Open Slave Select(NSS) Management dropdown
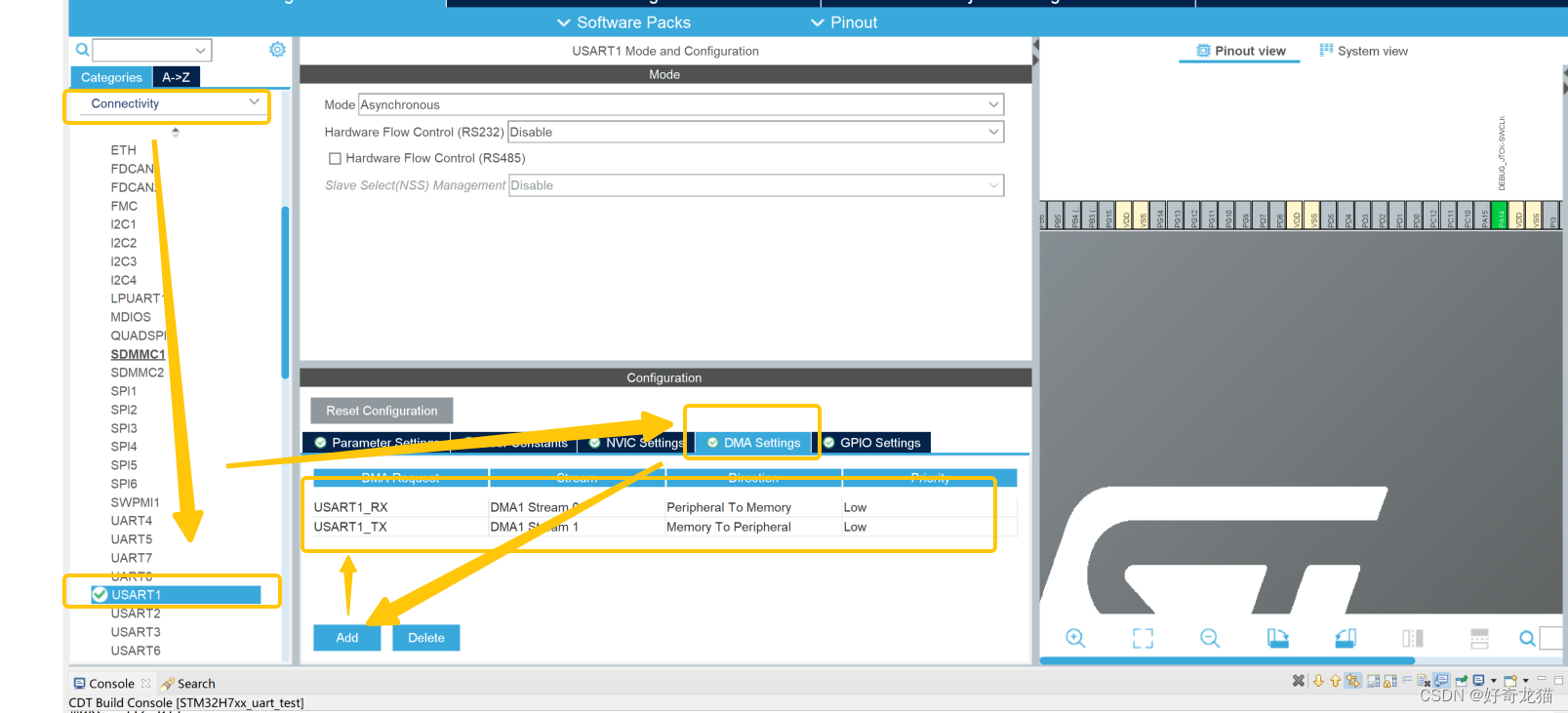Image resolution: width=1568 pixels, height=713 pixels. click(x=756, y=185)
